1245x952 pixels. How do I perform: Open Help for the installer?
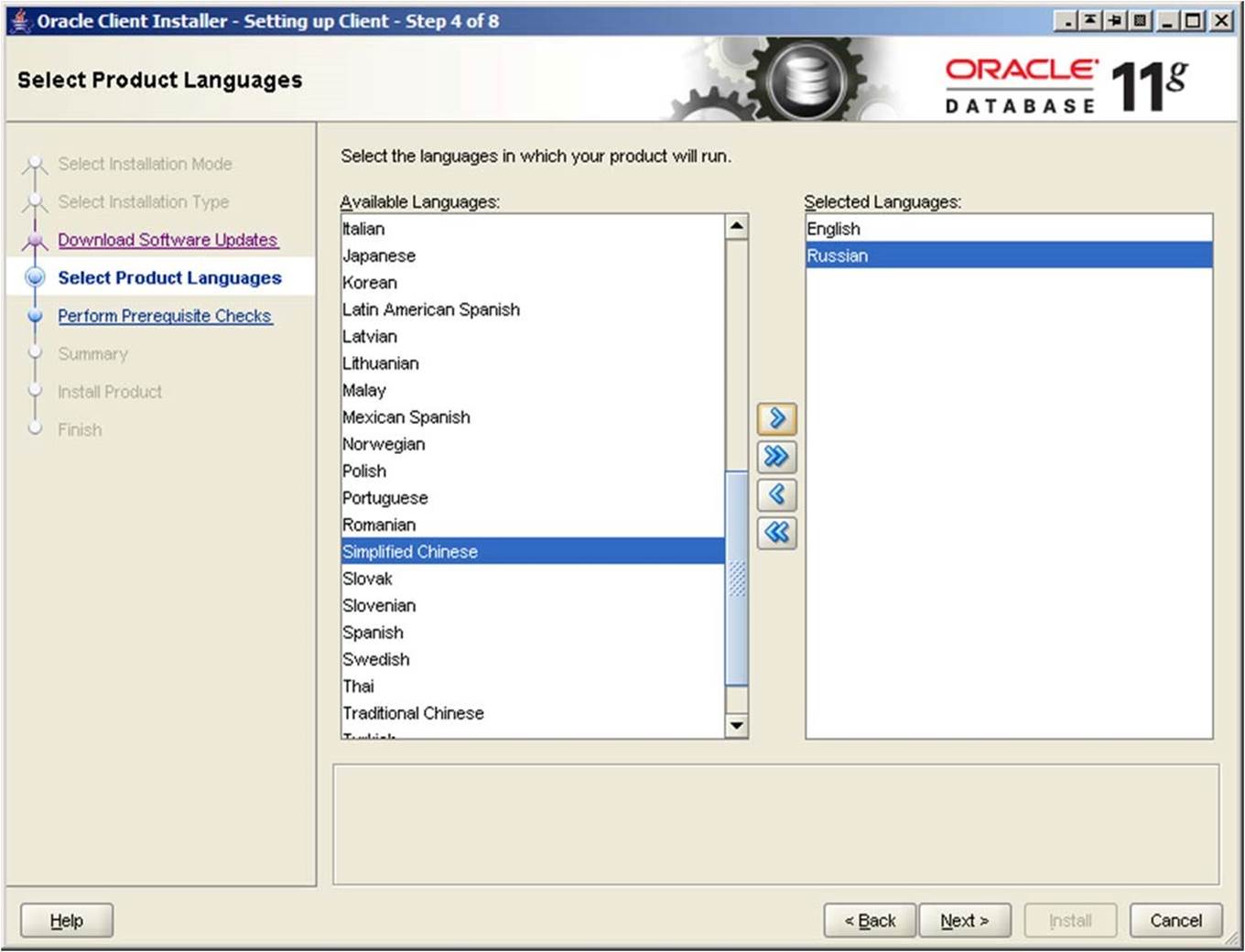pyautogui.click(x=67, y=921)
